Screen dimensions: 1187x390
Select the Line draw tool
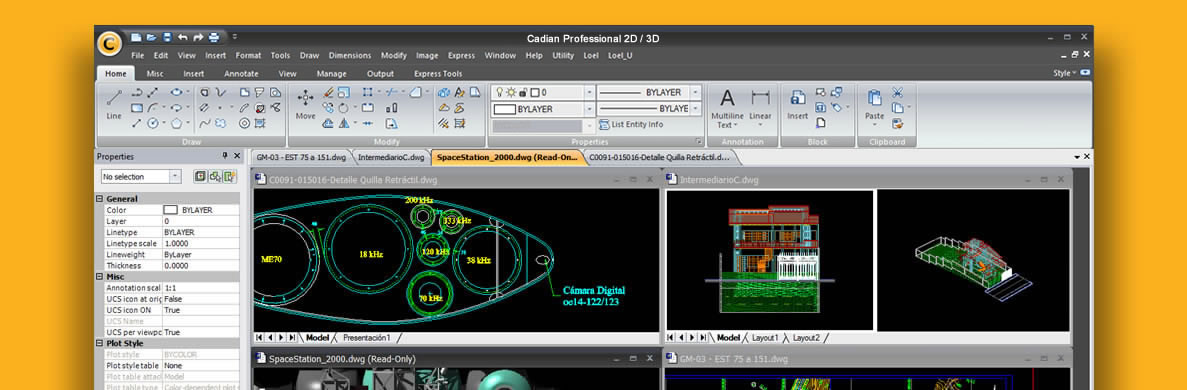coord(114,105)
